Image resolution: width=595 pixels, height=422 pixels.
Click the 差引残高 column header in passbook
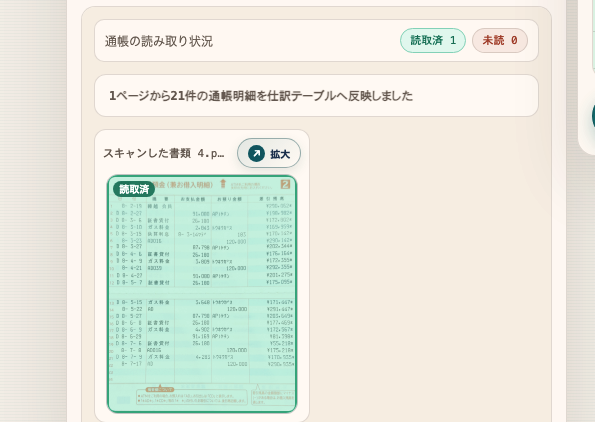point(272,199)
